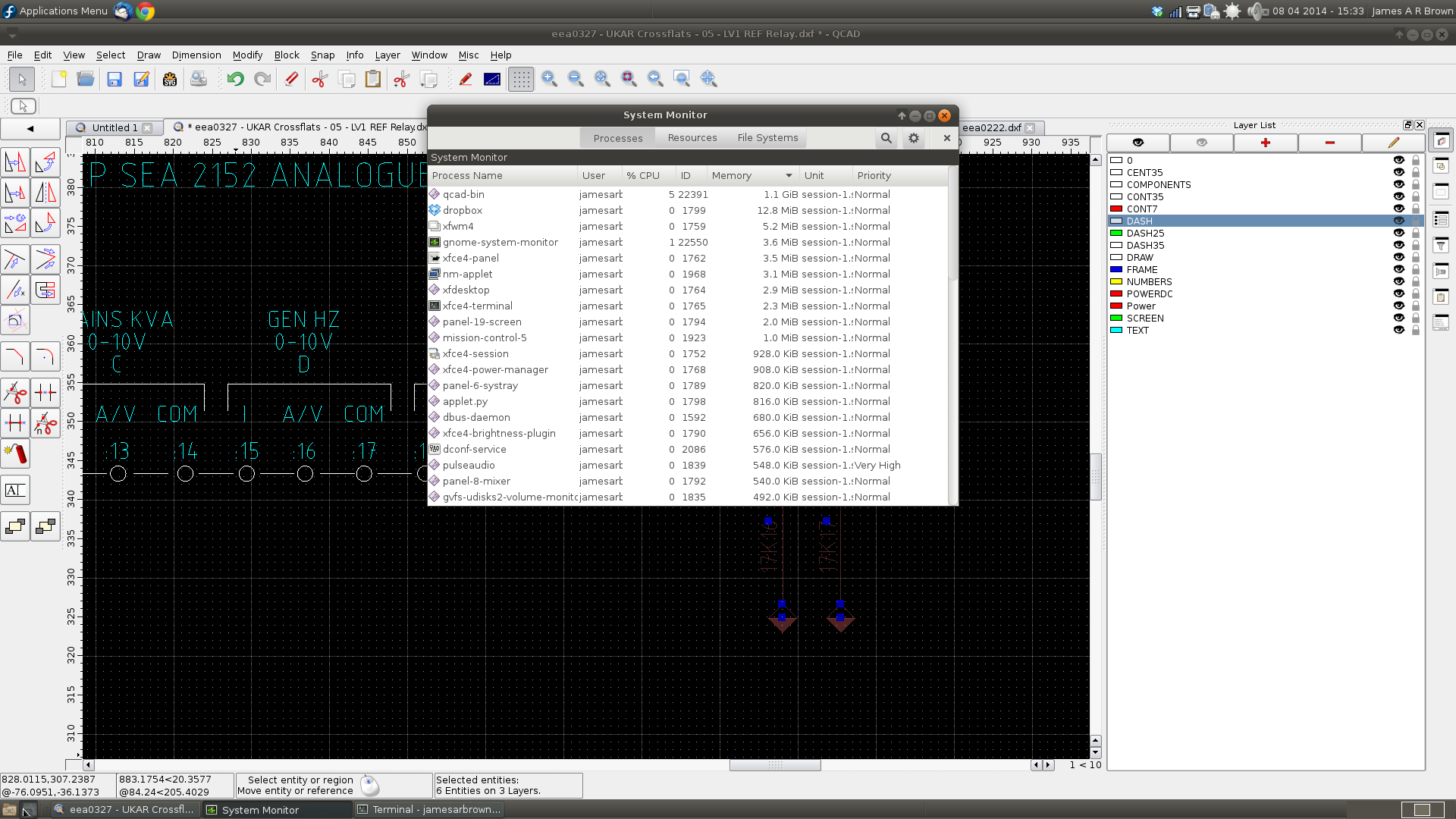Viewport: 1456px width, 819px height.
Task: Open the System Monitor gear menu
Action: pos(914,138)
